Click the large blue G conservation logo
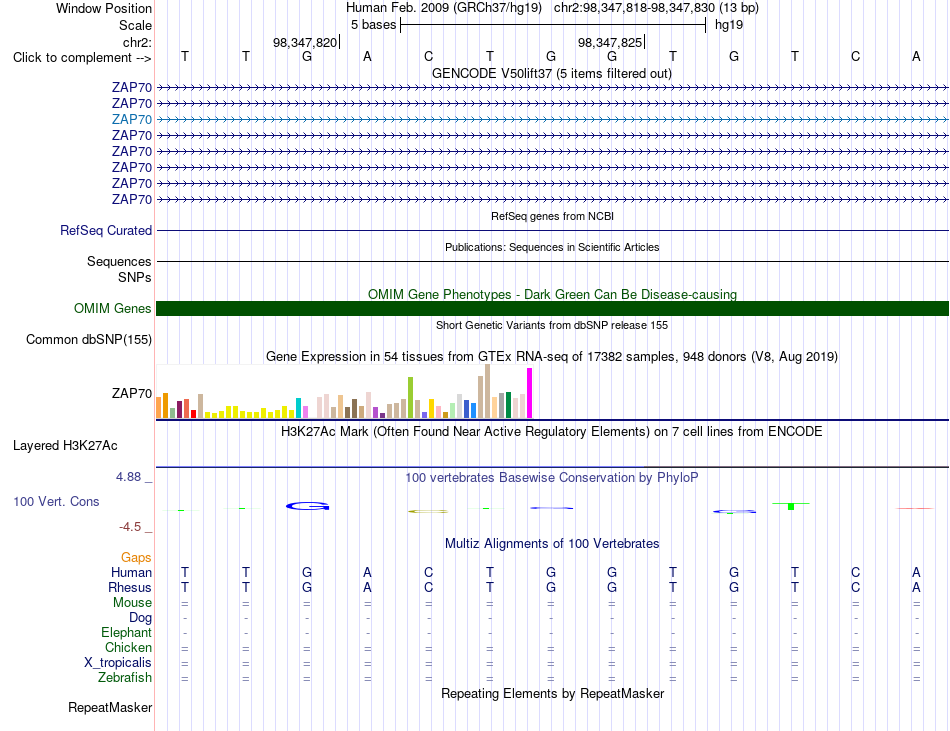Image resolution: width=950 pixels, height=731 pixels. pos(308,506)
